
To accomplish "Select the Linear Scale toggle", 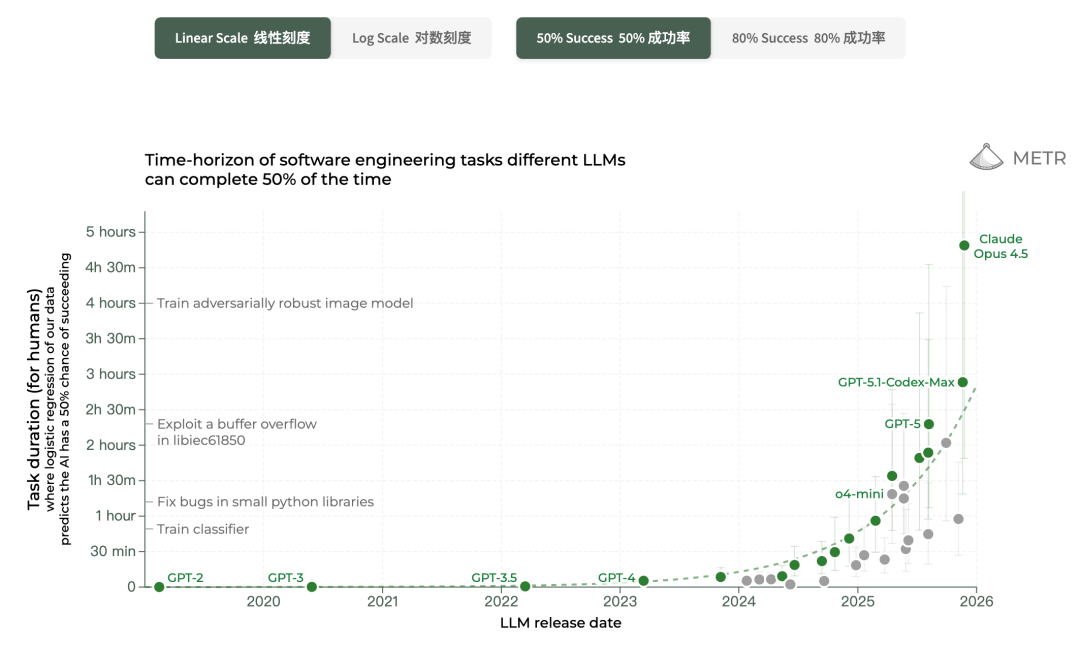I will (242, 38).
